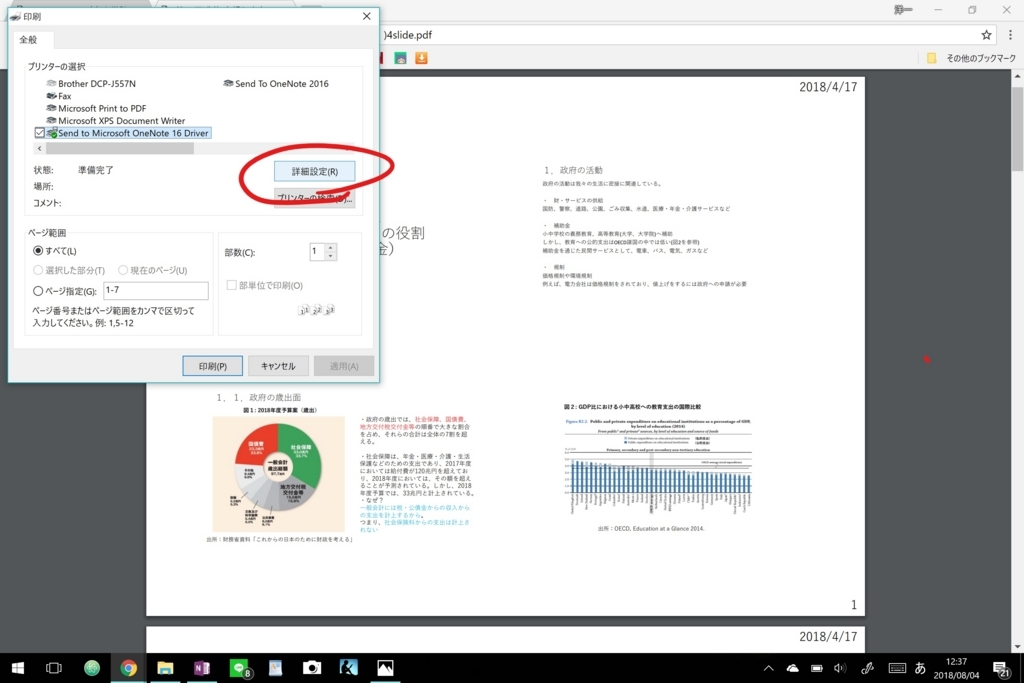The image size is (1024, 683).
Task: Open the Photos app from the taskbar
Action: point(385,667)
